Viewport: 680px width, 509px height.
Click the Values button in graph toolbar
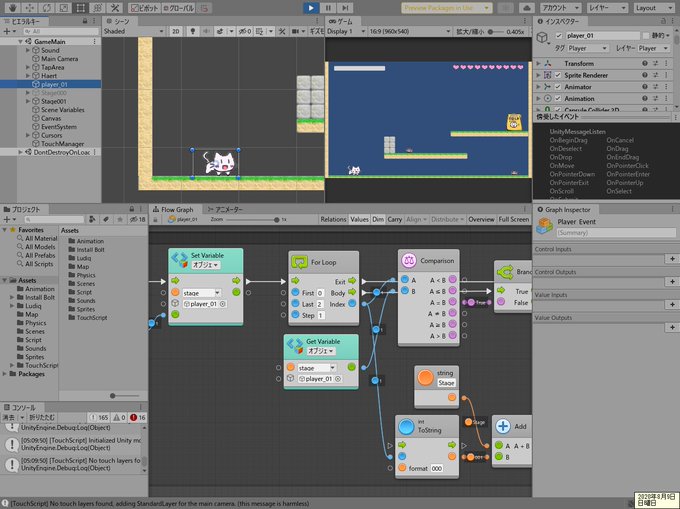(359, 219)
